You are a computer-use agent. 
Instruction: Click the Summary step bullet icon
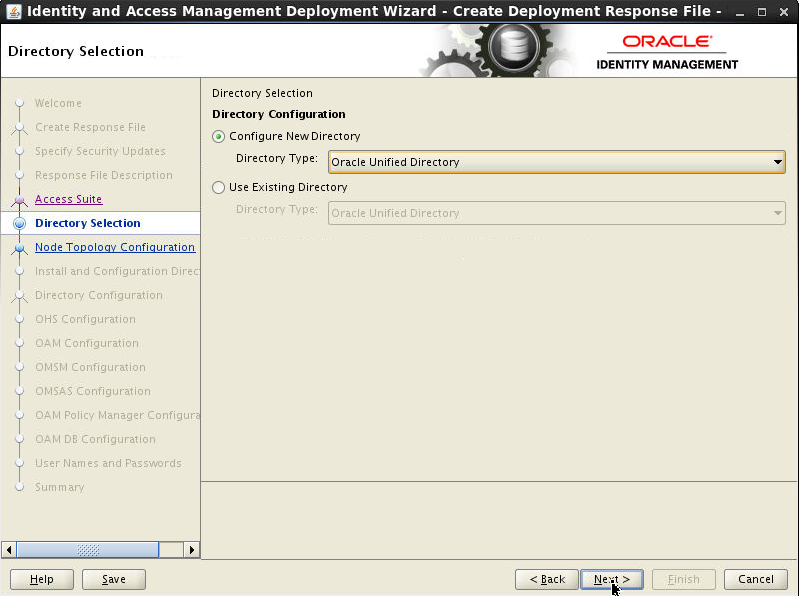tap(19, 487)
